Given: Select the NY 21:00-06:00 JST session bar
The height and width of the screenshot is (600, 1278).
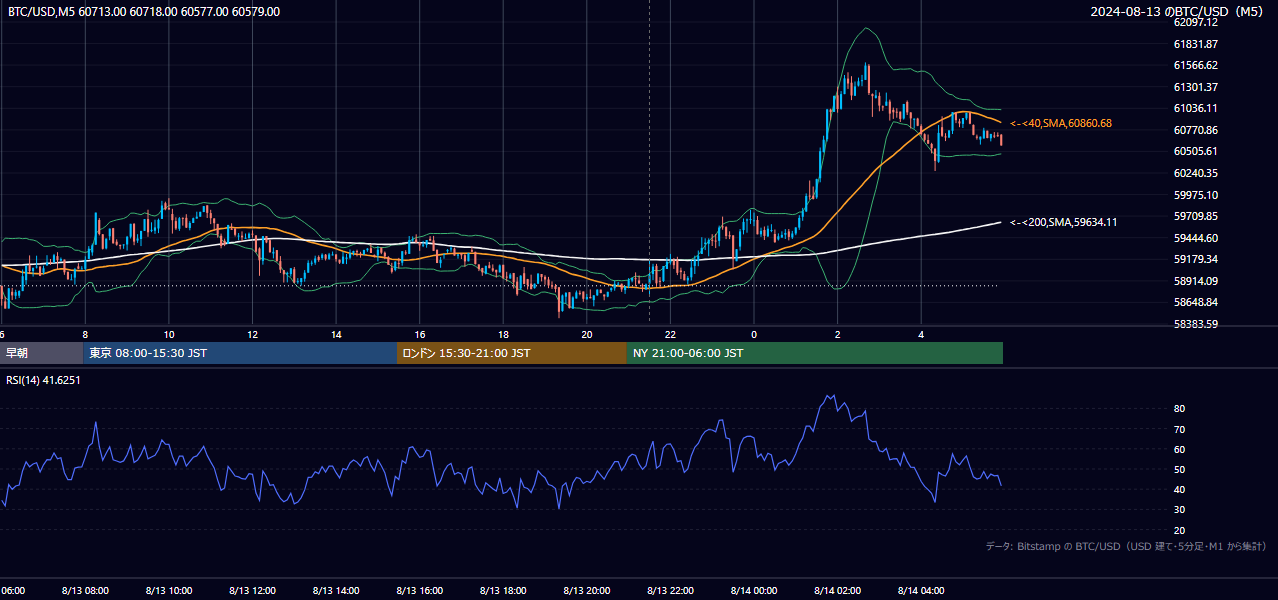Looking at the screenshot, I should click(x=815, y=353).
